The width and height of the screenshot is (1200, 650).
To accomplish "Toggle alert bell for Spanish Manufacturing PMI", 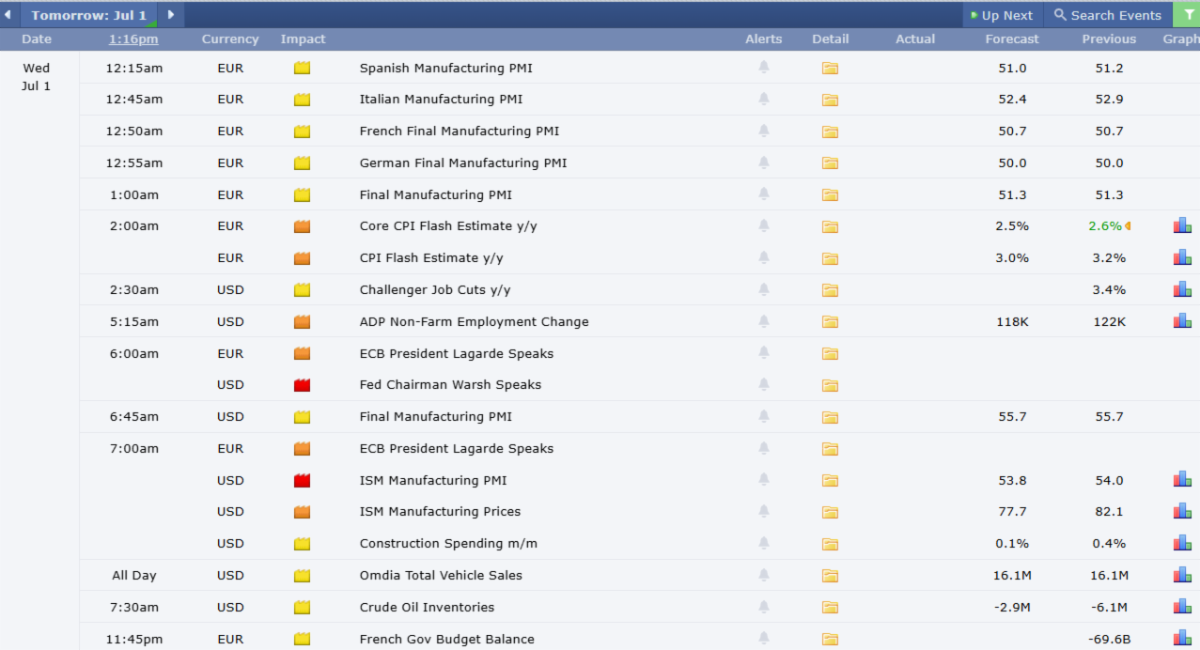I will 764,67.
